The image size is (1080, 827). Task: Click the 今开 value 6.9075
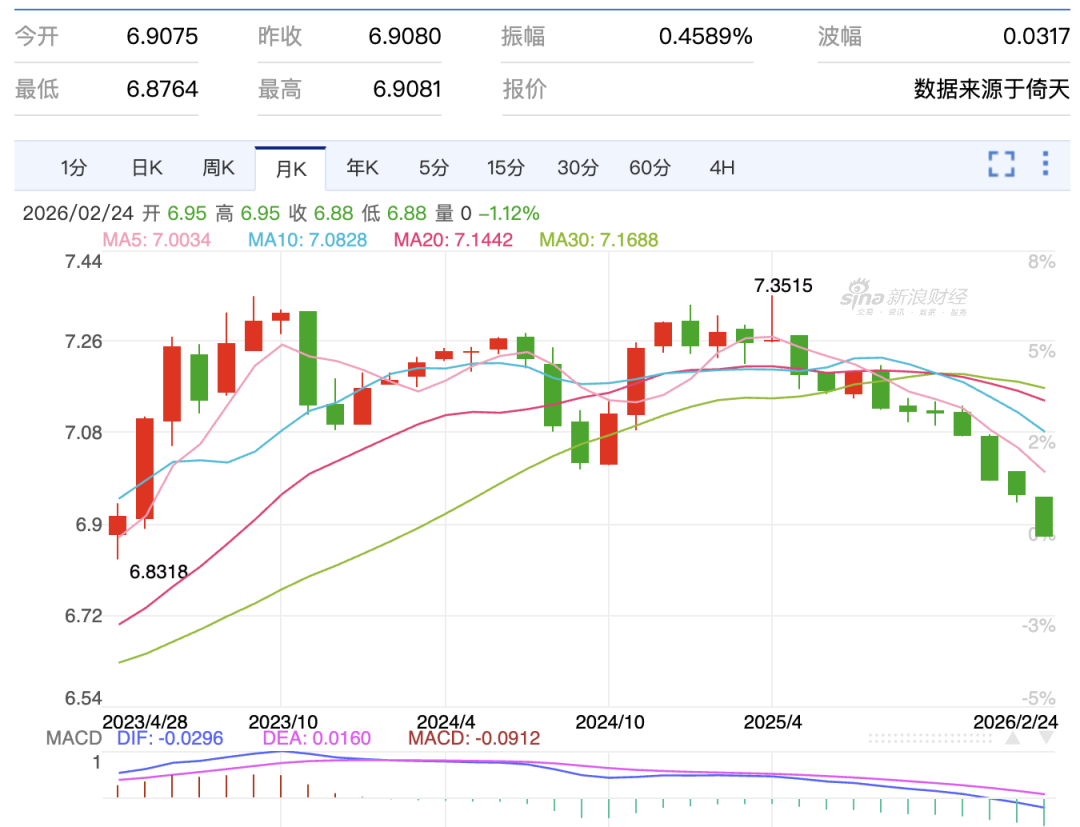click(x=162, y=36)
